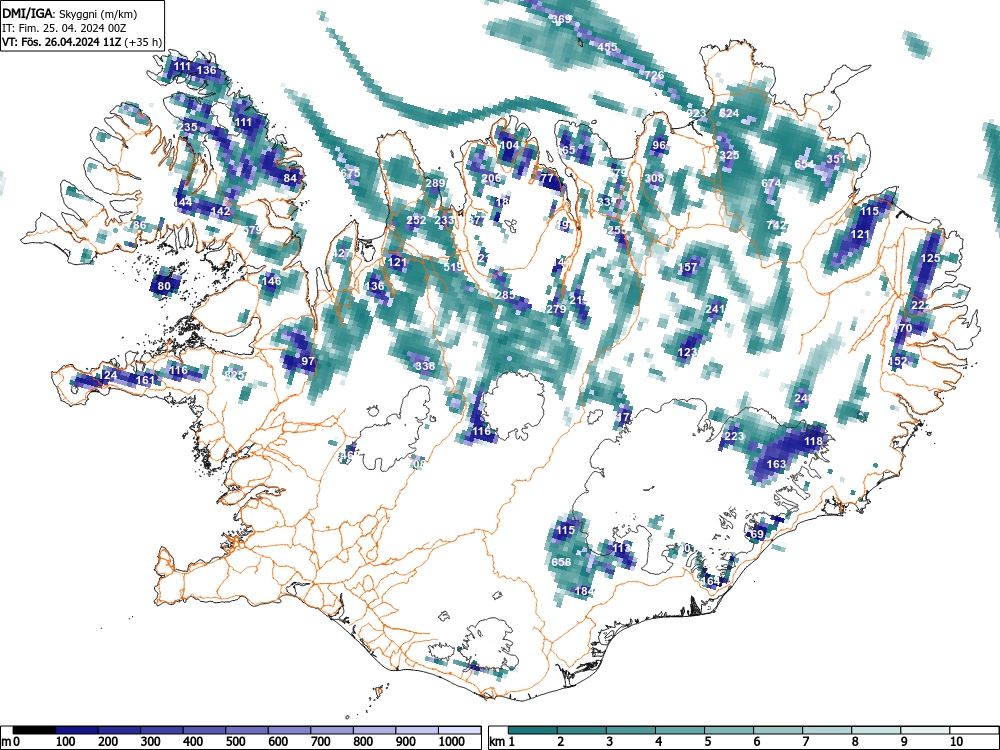
Task: Click the 161 visibility value on the map
Action: point(145,380)
